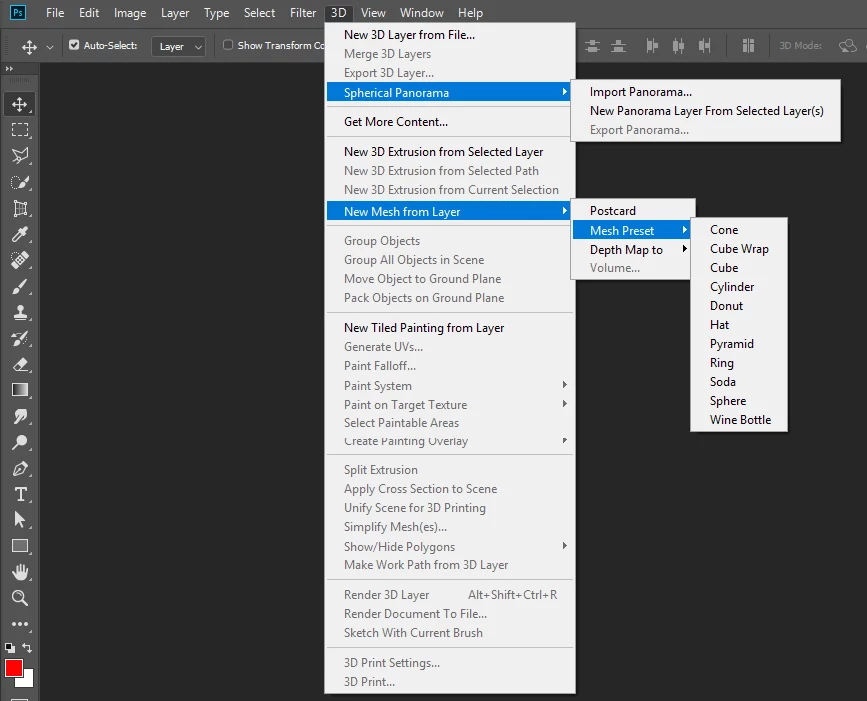
Task: Reset default foreground and background colors
Action: coord(10,648)
